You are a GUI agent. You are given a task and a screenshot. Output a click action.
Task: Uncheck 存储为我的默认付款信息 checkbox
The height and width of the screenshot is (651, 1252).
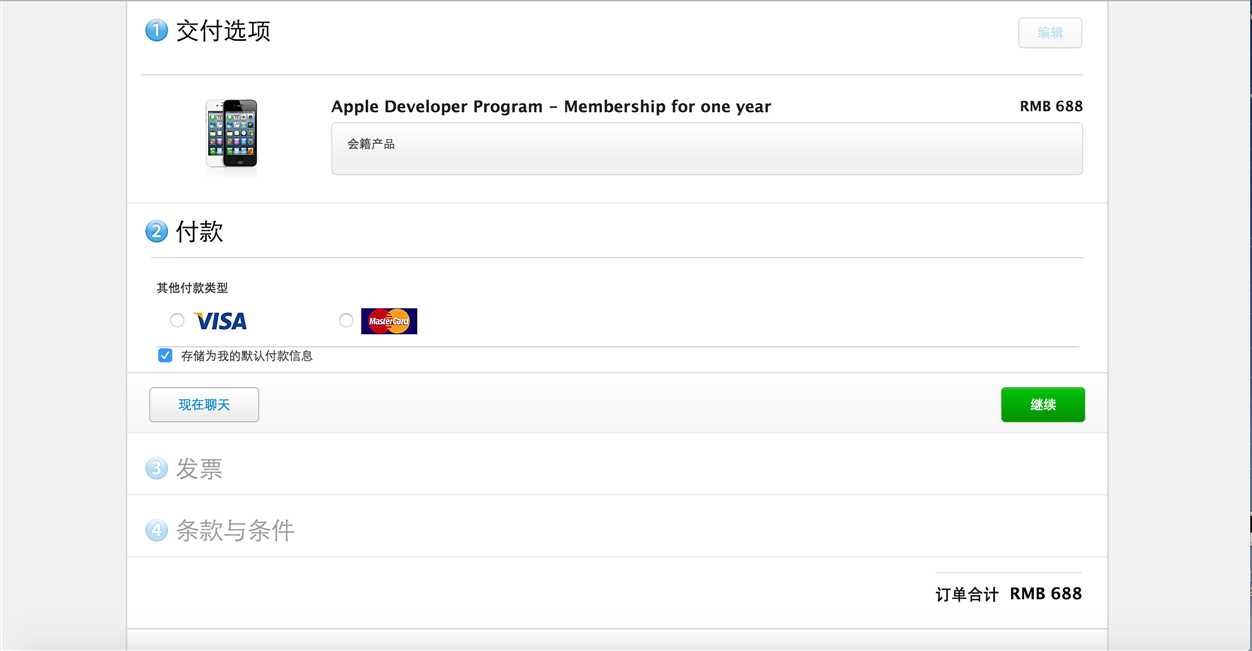(x=165, y=355)
